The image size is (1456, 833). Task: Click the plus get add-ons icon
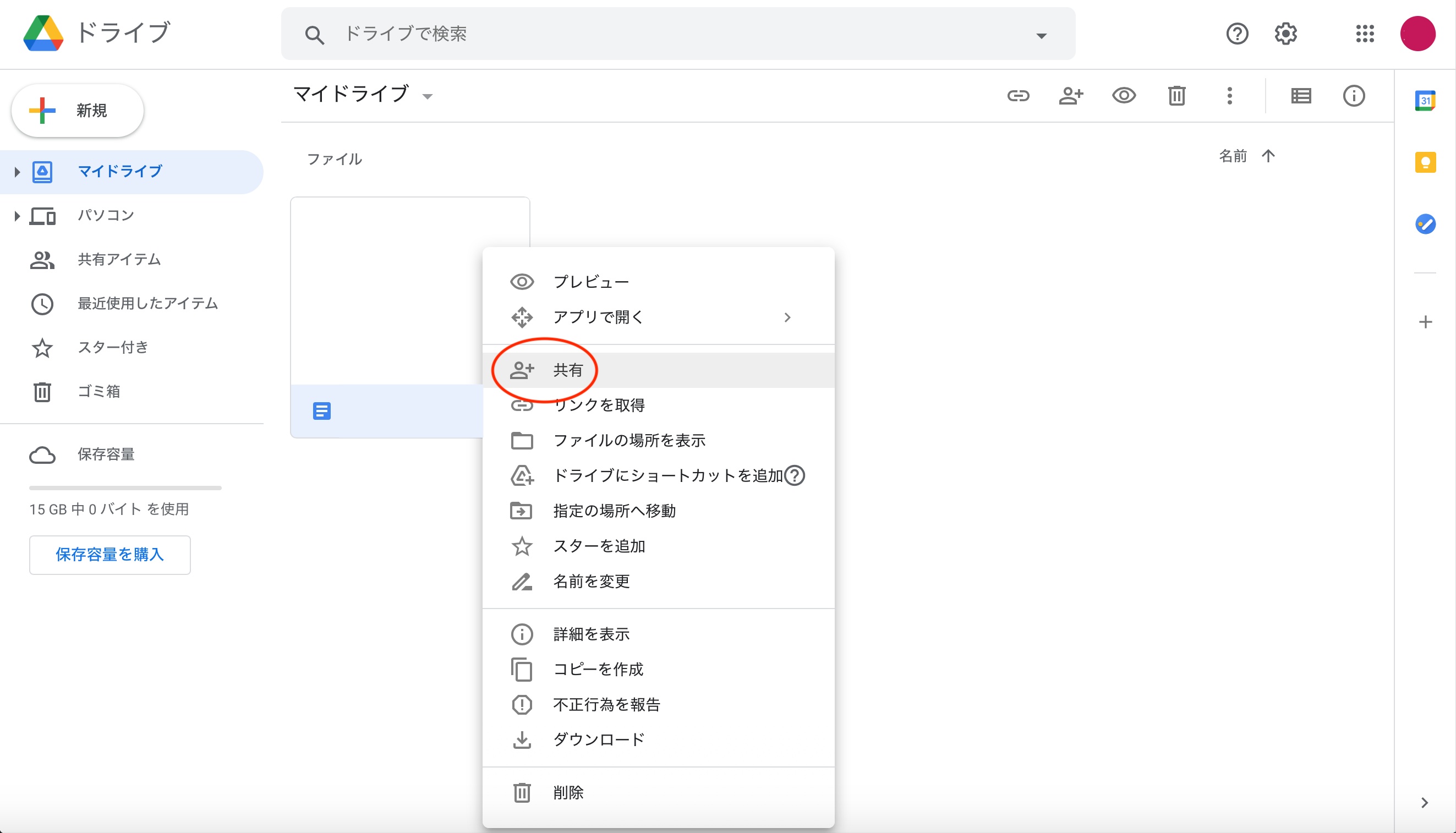tap(1425, 321)
